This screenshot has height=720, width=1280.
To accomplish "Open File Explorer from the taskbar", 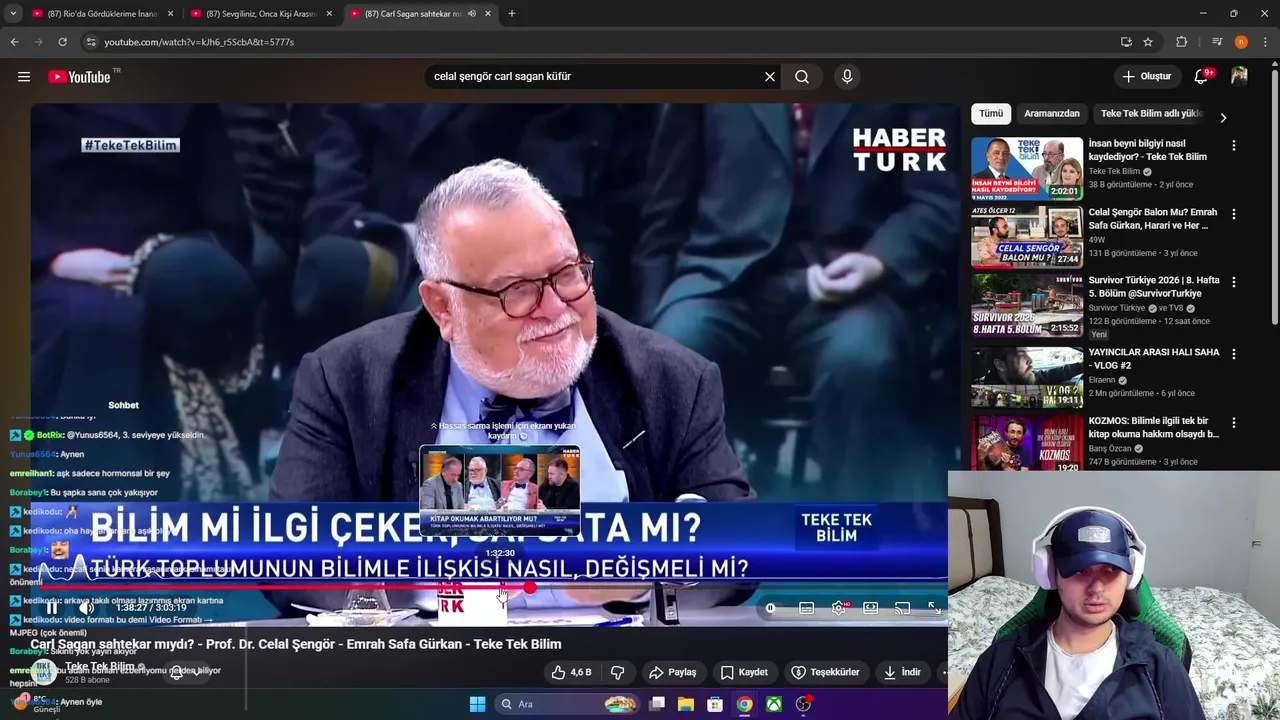I will coord(686,704).
